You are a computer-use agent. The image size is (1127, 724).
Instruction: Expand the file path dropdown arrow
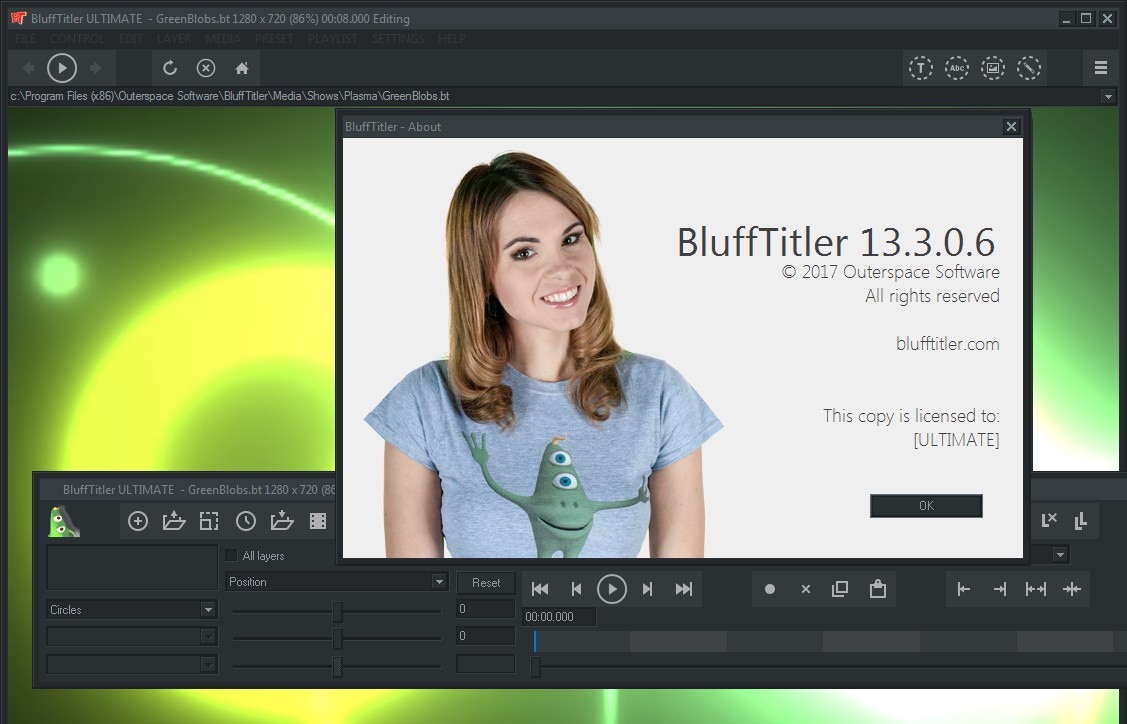tap(1108, 96)
